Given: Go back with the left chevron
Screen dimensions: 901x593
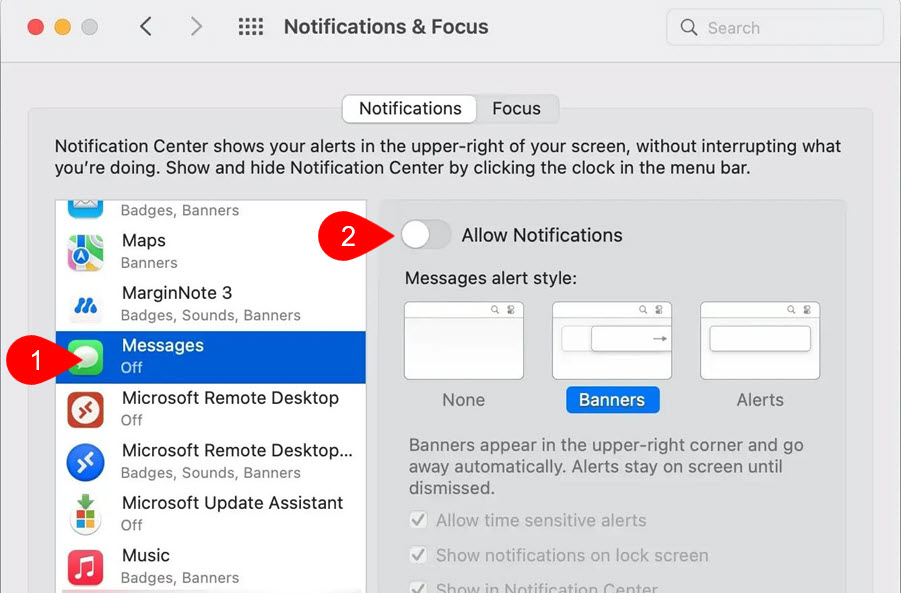Looking at the screenshot, I should (146, 26).
